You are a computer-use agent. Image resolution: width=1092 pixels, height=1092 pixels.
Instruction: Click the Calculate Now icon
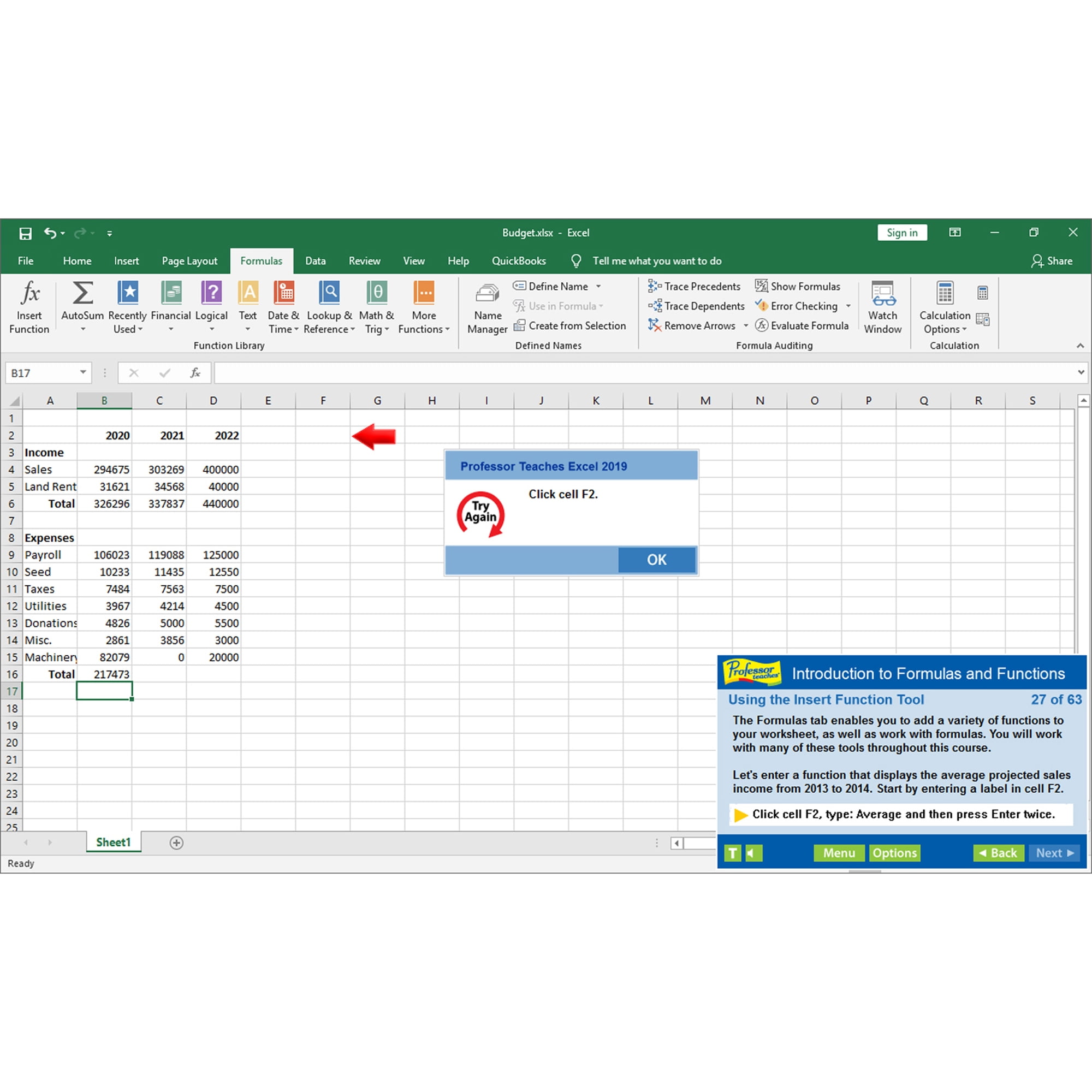coord(983,293)
